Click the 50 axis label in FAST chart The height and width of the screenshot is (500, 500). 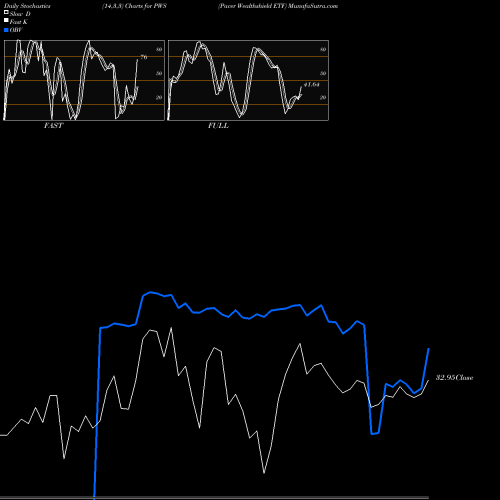click(159, 73)
